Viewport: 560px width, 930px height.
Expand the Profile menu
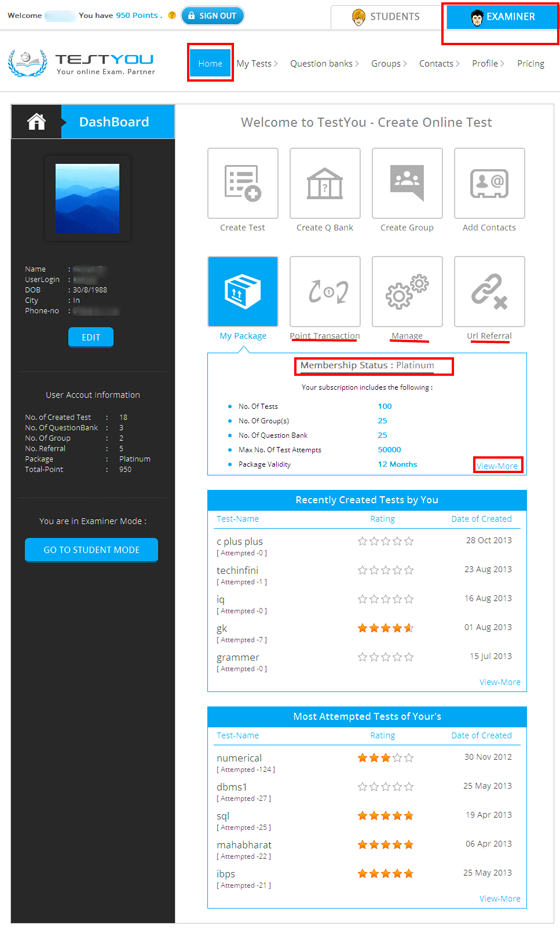[x=488, y=63]
